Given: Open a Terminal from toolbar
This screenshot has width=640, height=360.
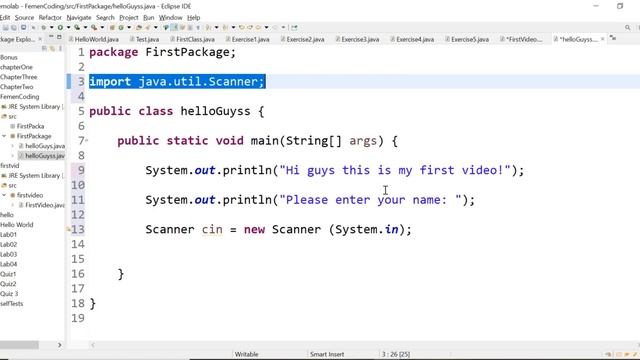Looking at the screenshot, I should tap(24, 27).
